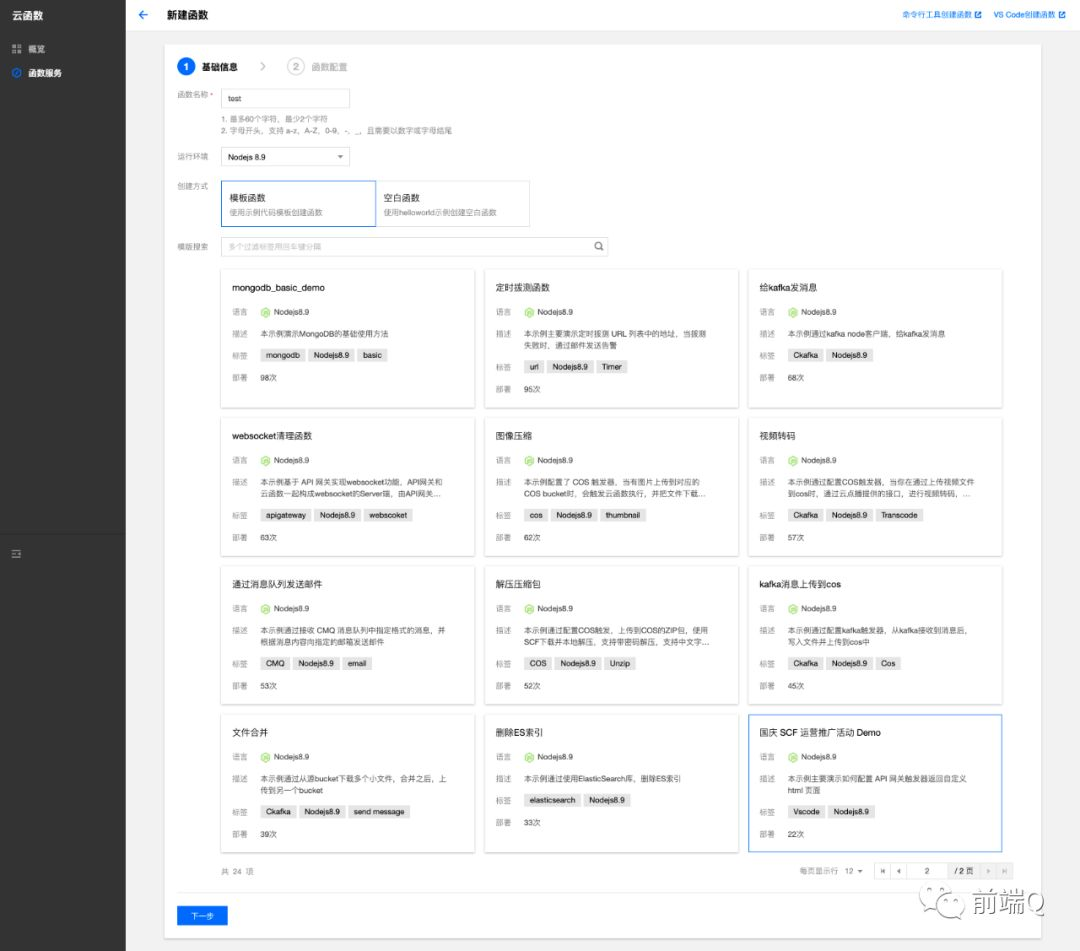The image size is (1080, 951).
Task: Click the Cos tag in kafka消息上传到cos card
Action: pos(889,664)
